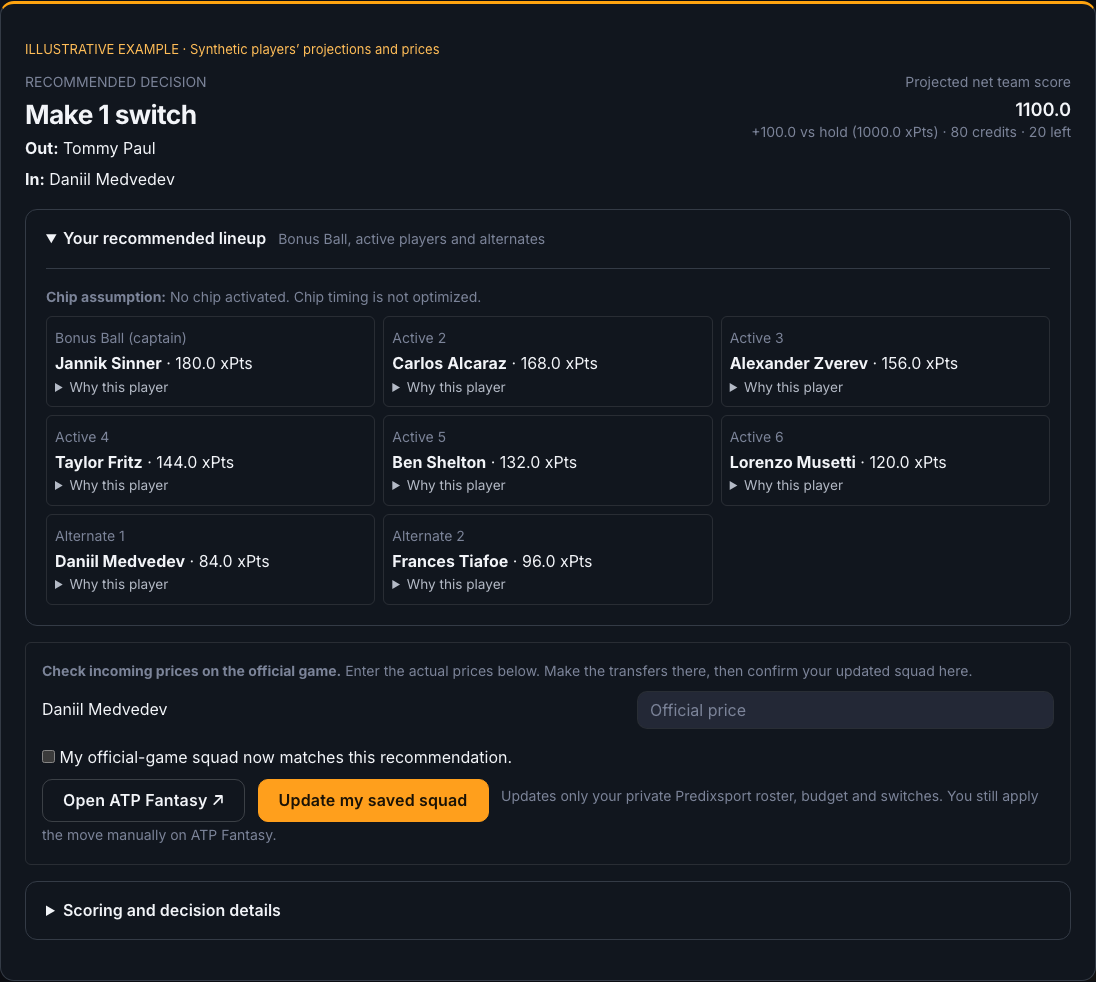Click Update my saved squad button
Viewport: 1096px width, 982px height.
pos(373,800)
